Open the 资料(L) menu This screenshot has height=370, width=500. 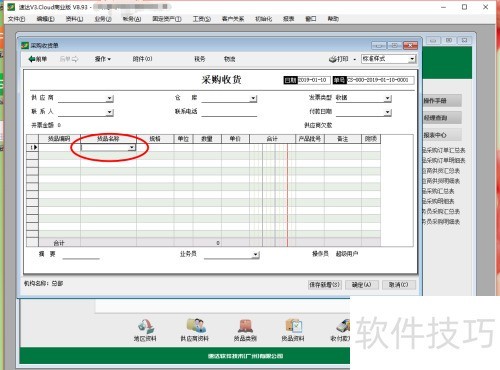(74, 19)
